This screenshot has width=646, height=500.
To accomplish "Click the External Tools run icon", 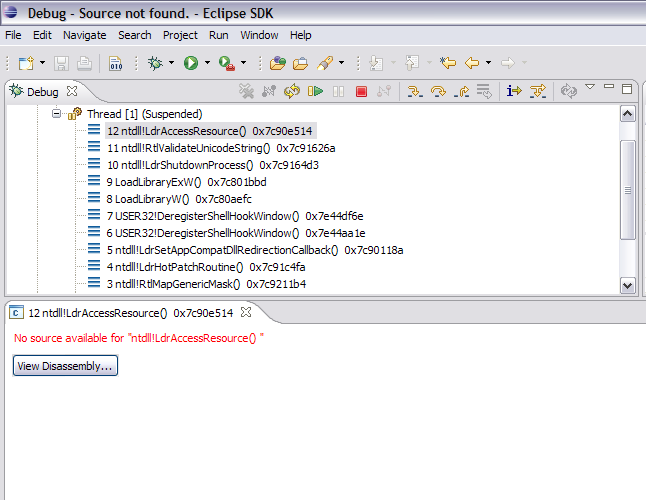I will 227,63.
